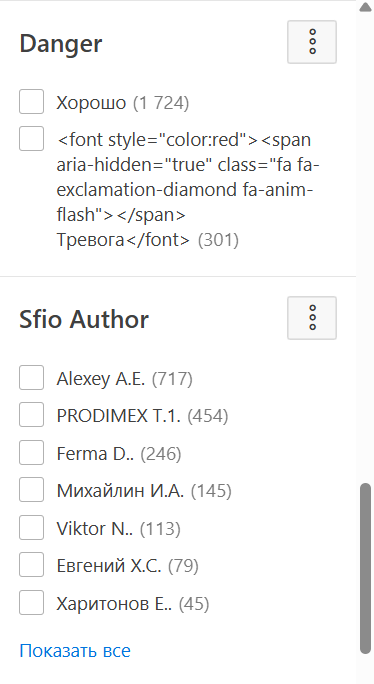Click the Danger section heading
This screenshot has width=374, height=684.
pyautogui.click(x=61, y=43)
